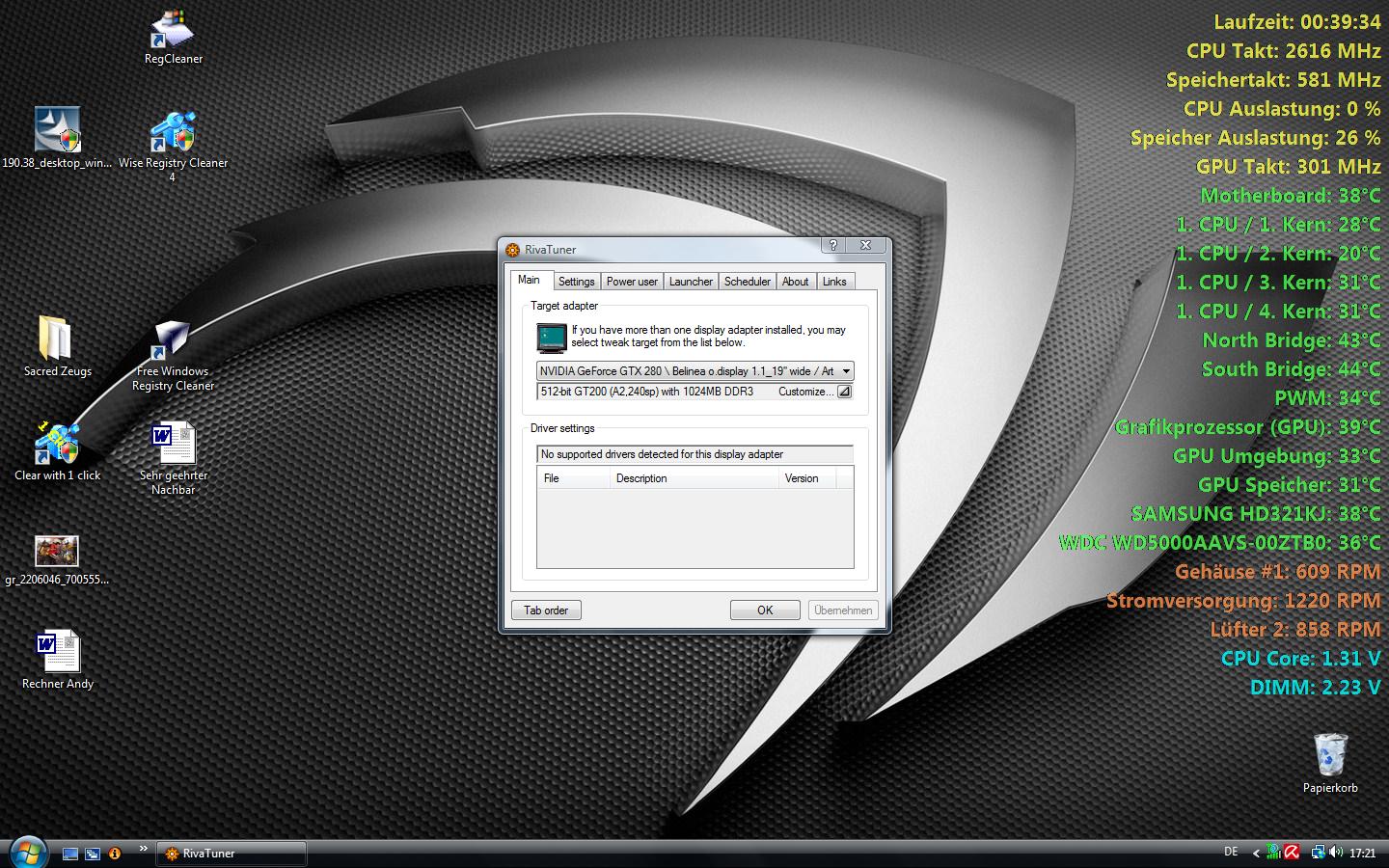Viewport: 1389px width, 868px height.
Task: Click the 'Grafikprozessor (GPU): 39°C' text
Action: click(x=1248, y=427)
